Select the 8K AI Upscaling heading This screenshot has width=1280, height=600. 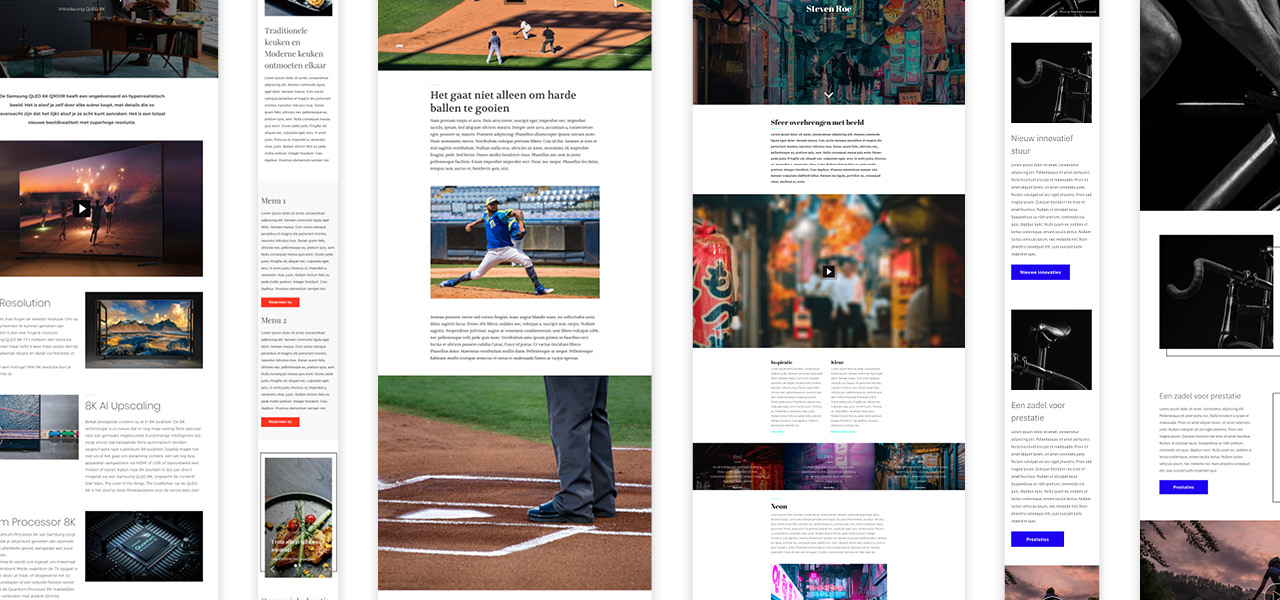pyautogui.click(x=123, y=406)
